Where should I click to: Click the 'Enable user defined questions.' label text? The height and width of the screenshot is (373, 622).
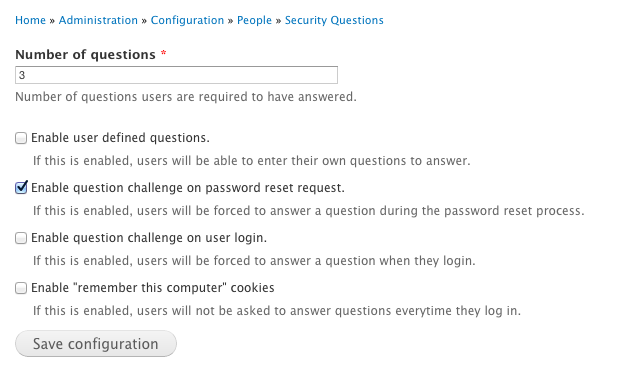click(120, 138)
